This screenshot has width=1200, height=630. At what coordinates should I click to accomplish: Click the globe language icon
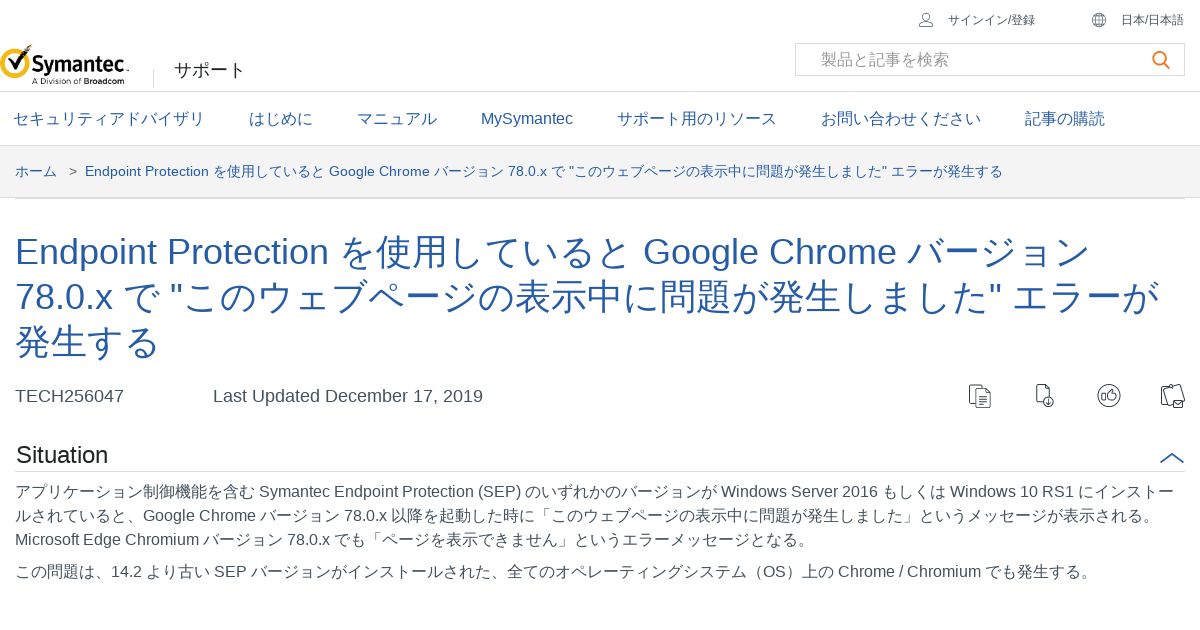(x=1099, y=20)
